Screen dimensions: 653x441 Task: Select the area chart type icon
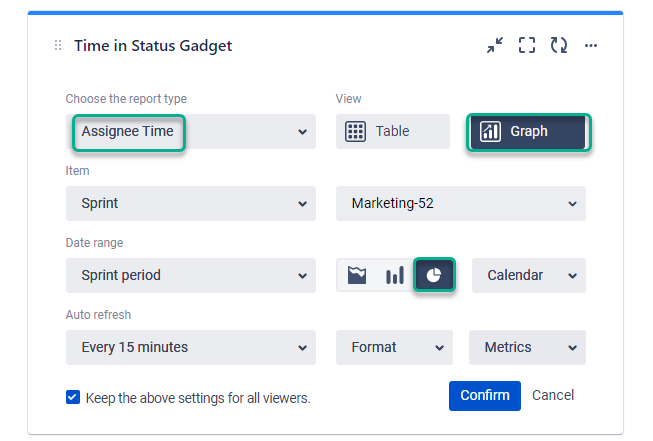click(x=357, y=275)
